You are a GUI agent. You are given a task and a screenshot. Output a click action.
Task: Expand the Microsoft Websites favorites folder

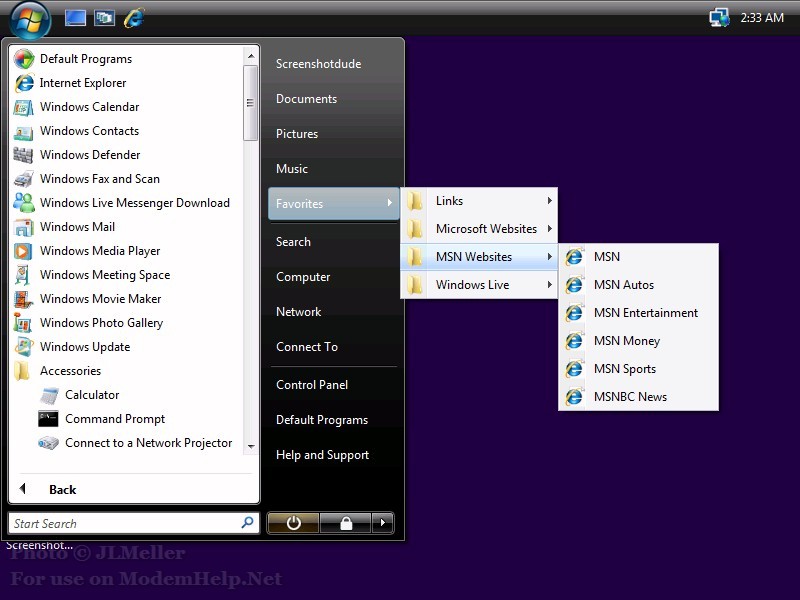click(x=485, y=229)
